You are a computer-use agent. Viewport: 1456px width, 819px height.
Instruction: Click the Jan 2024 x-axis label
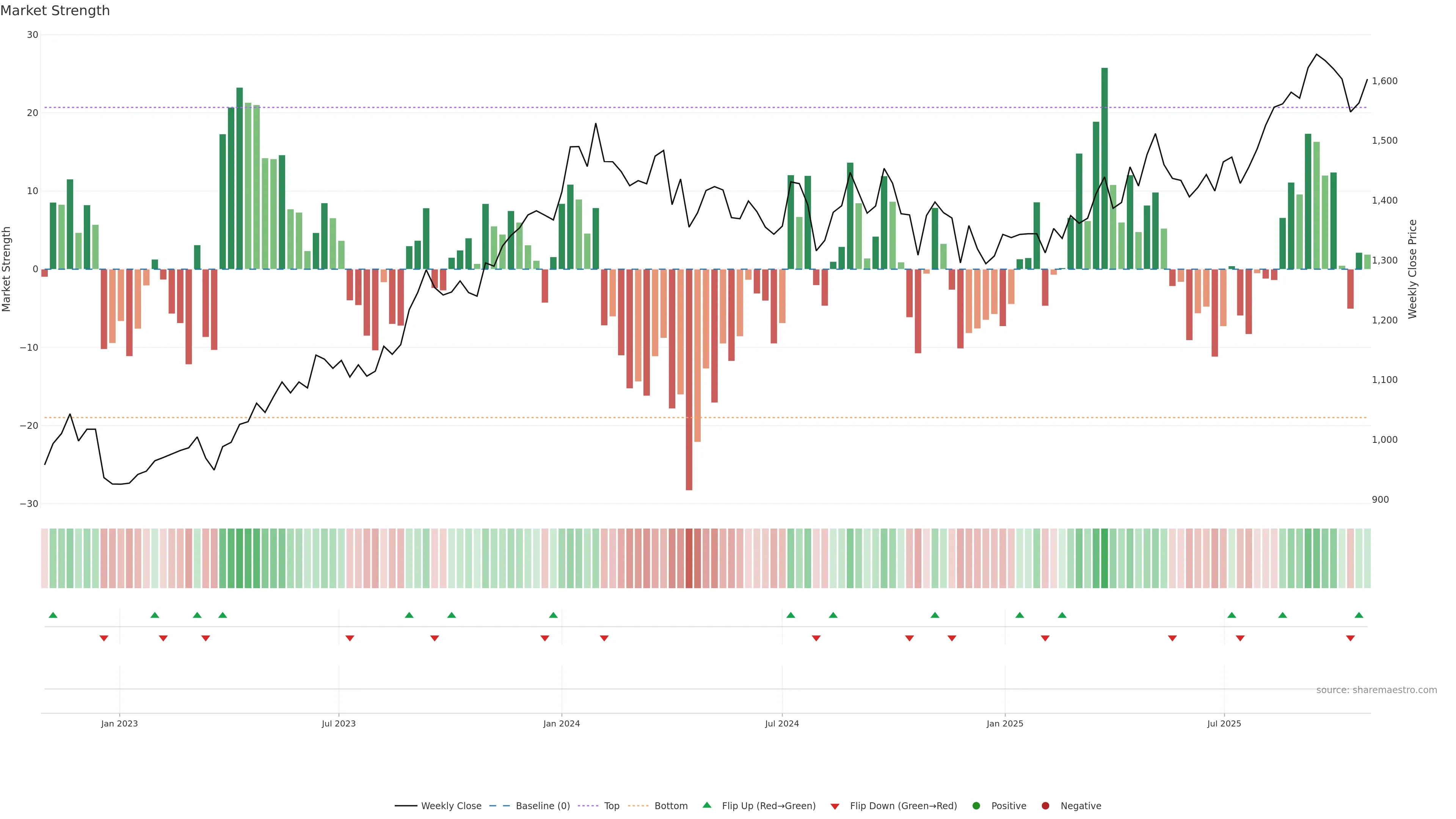click(x=561, y=723)
